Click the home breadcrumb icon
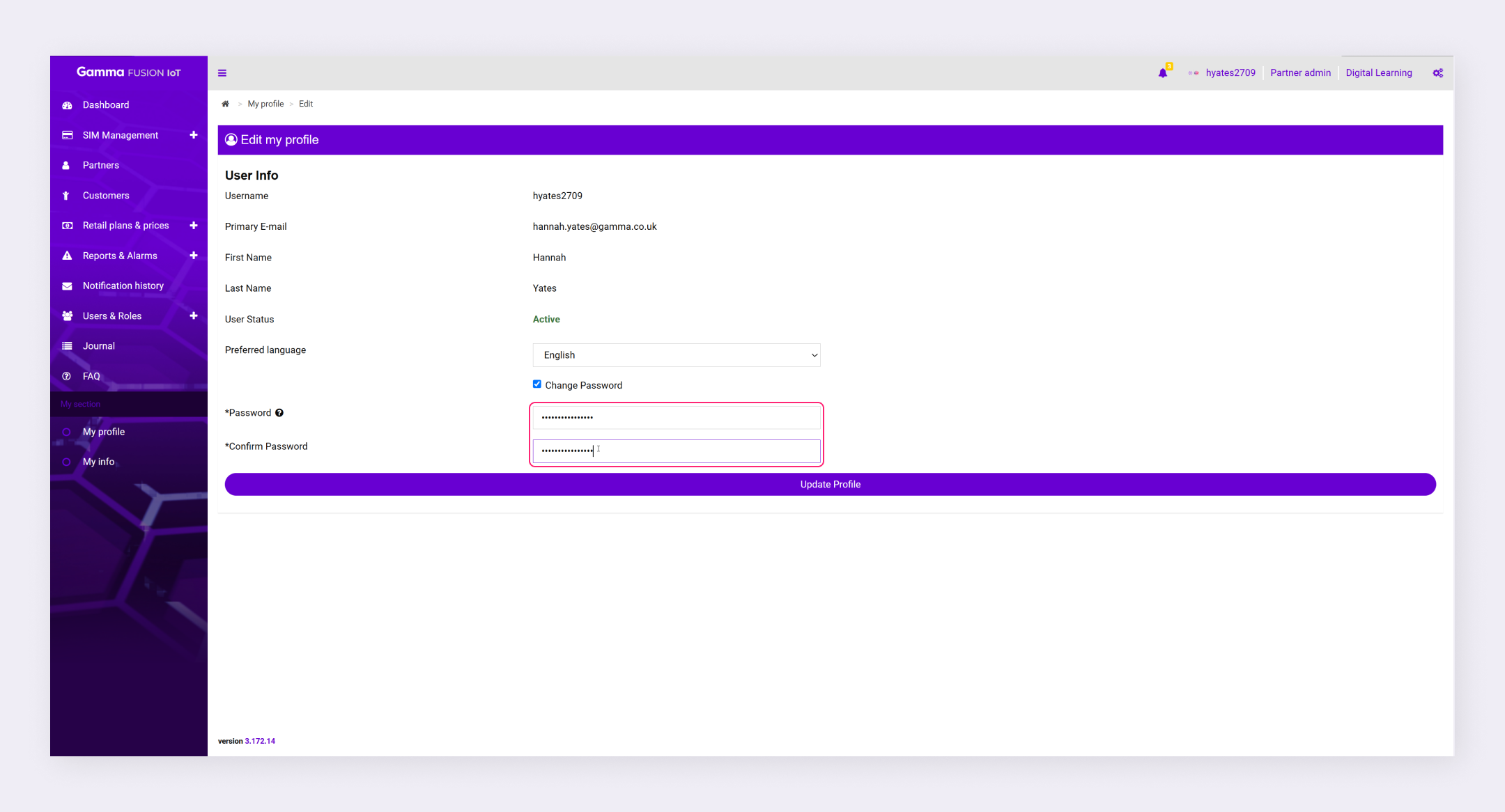The height and width of the screenshot is (812, 1505). [x=225, y=104]
